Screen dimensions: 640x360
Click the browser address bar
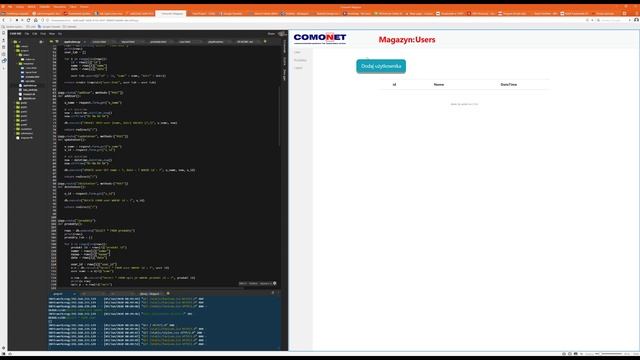coord(314,20)
